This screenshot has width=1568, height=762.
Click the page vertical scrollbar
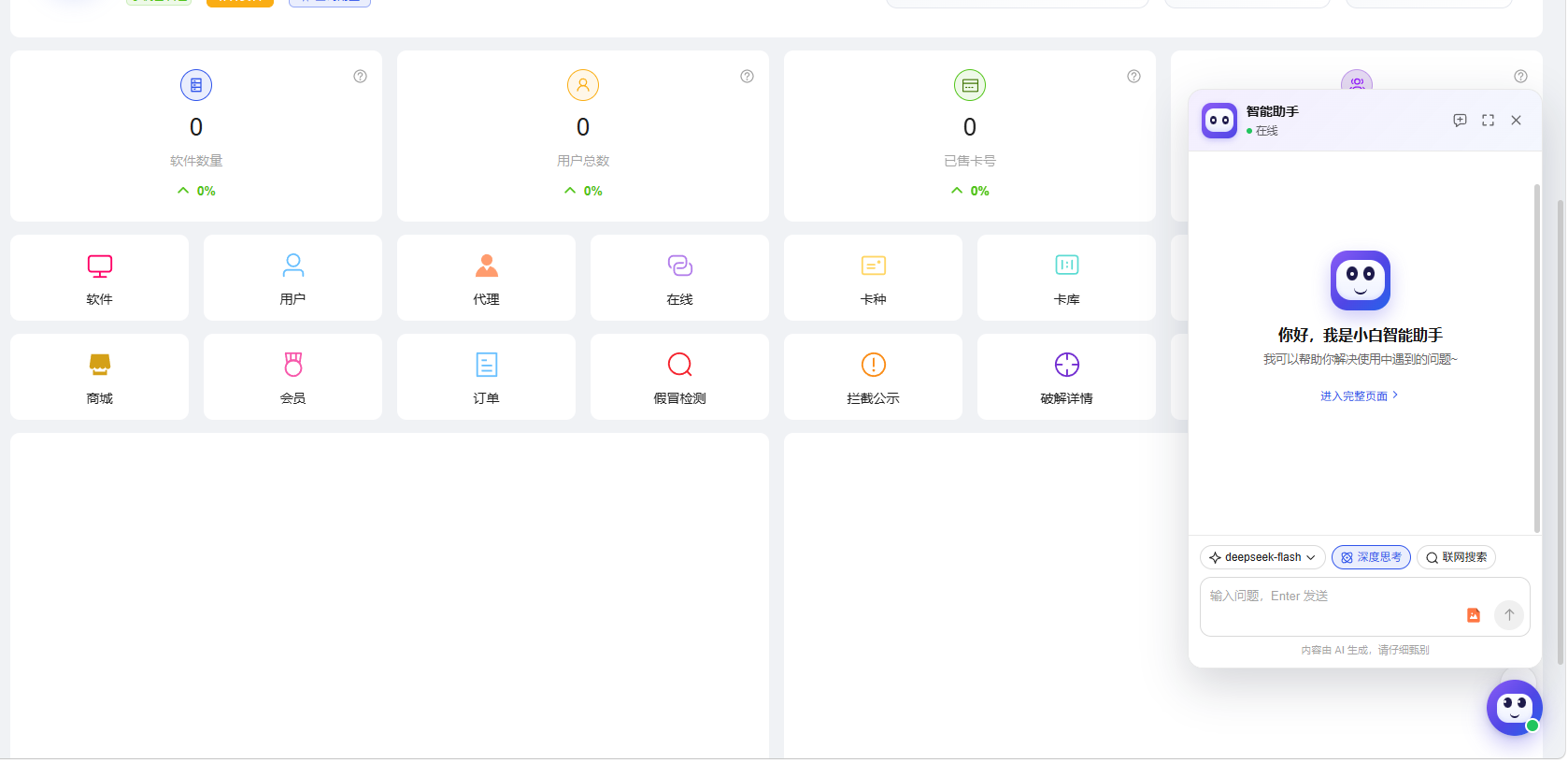pos(1560,432)
